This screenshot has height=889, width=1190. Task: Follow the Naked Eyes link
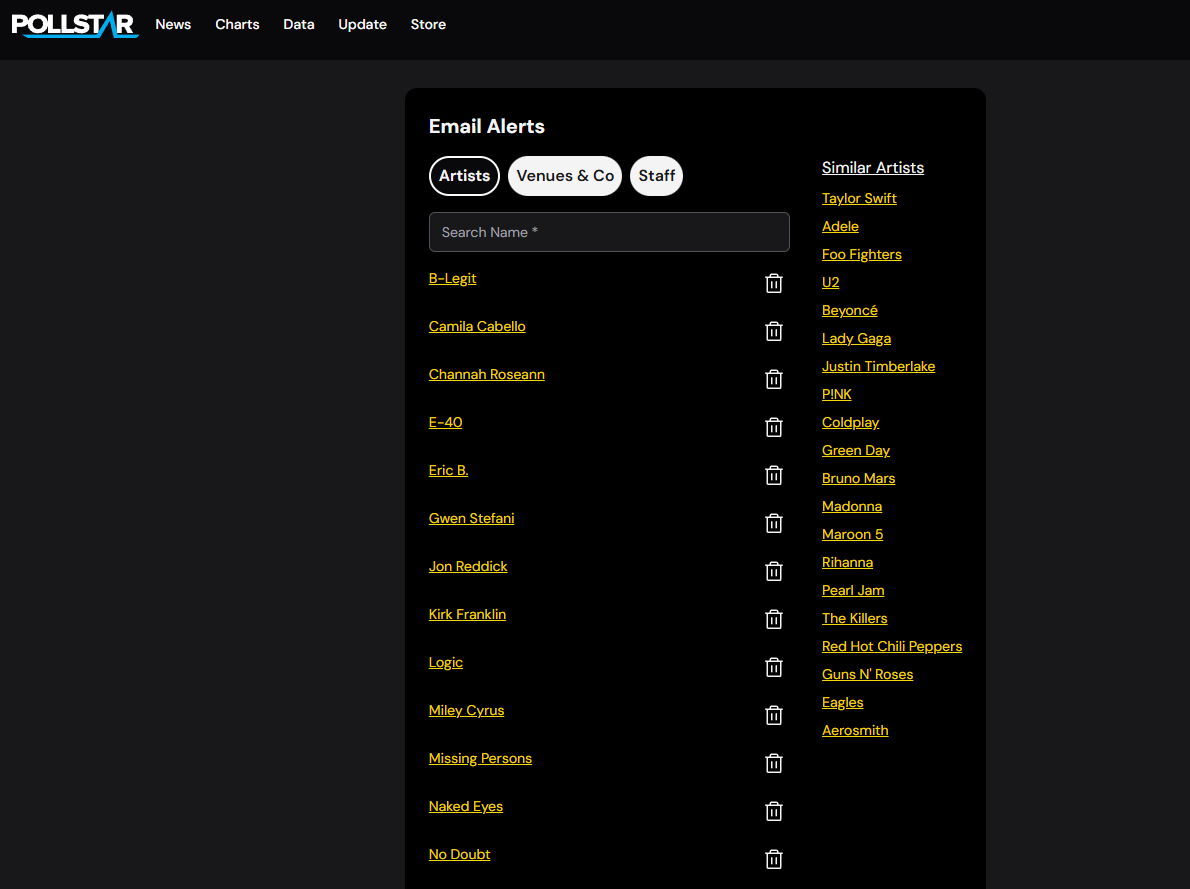click(x=466, y=806)
